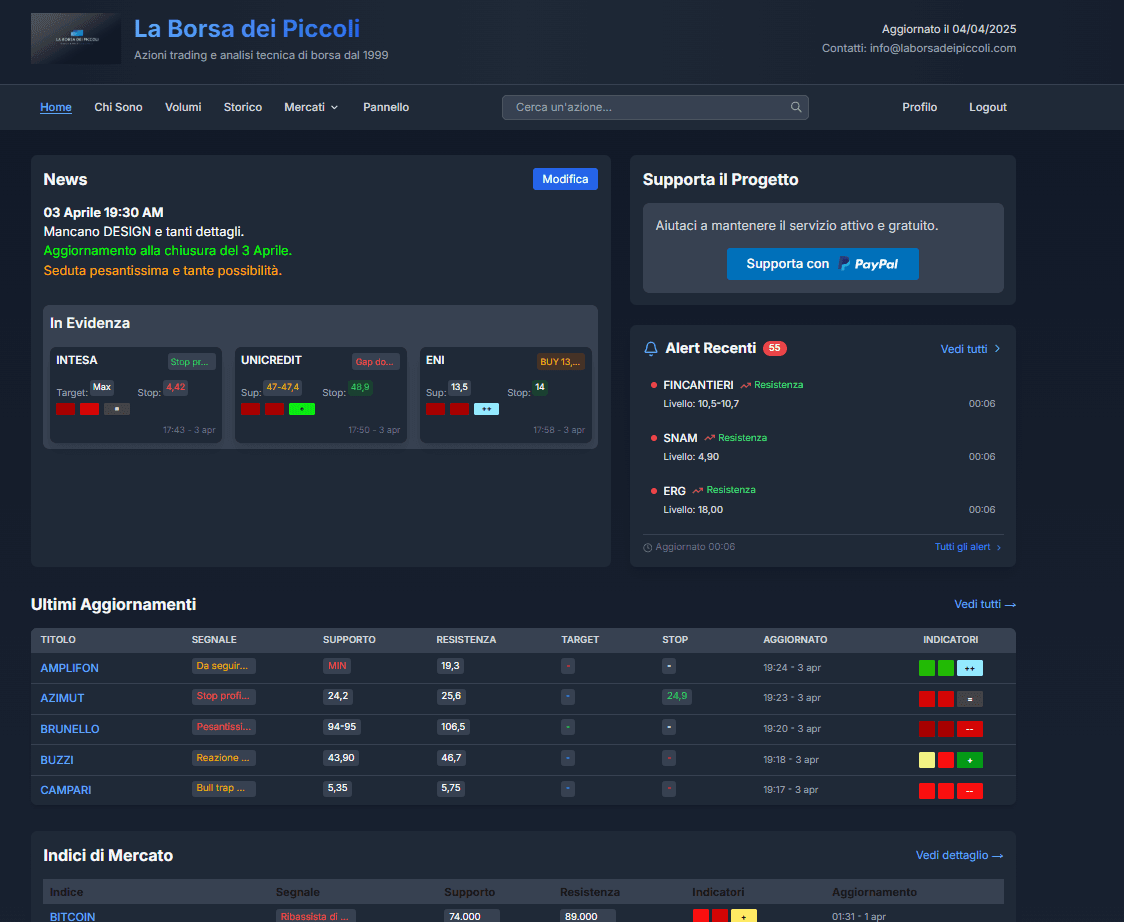Screen dimensions: 1124x922
Task: Click the info@laborsadeipiccoli.com contact email
Action: [x=943, y=48]
